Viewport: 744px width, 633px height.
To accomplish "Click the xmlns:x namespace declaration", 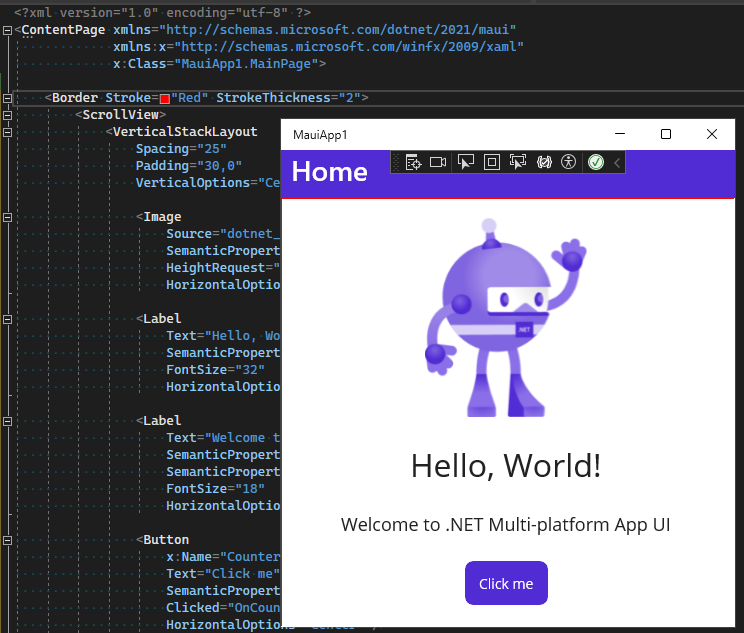I will point(318,47).
